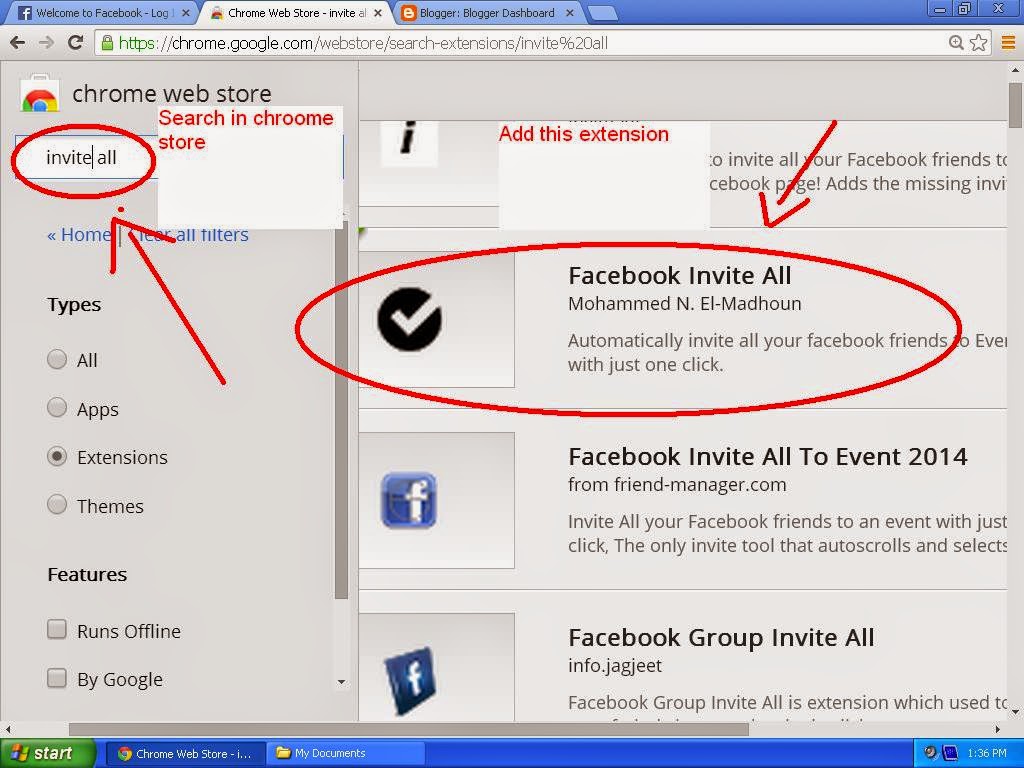This screenshot has width=1024, height=768.
Task: Open Facebook Invite All To Event 2014 title
Action: (x=767, y=456)
